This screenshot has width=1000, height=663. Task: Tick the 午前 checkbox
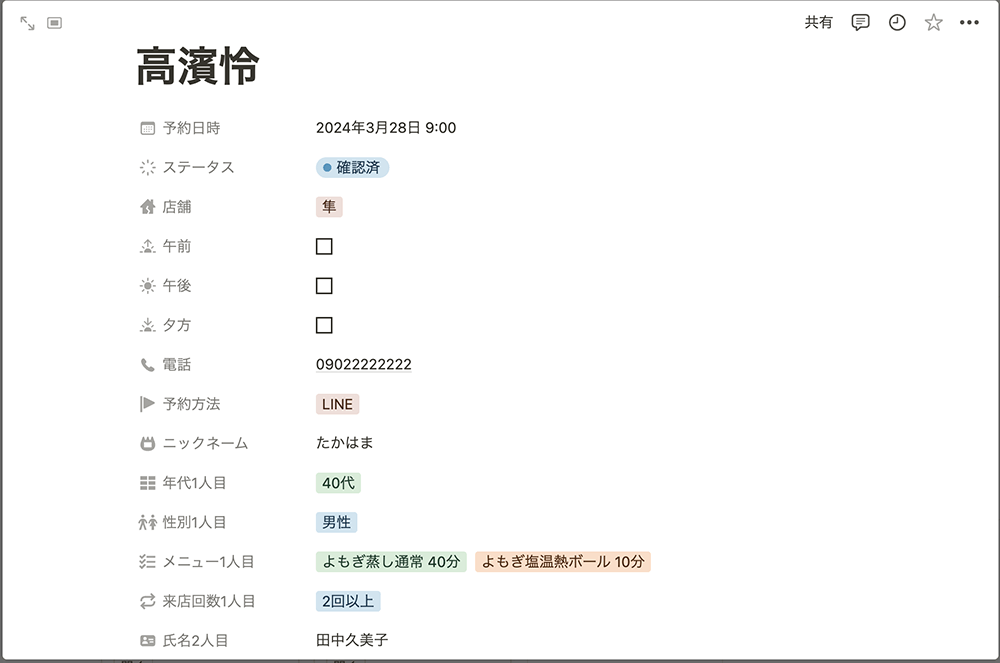click(x=324, y=246)
